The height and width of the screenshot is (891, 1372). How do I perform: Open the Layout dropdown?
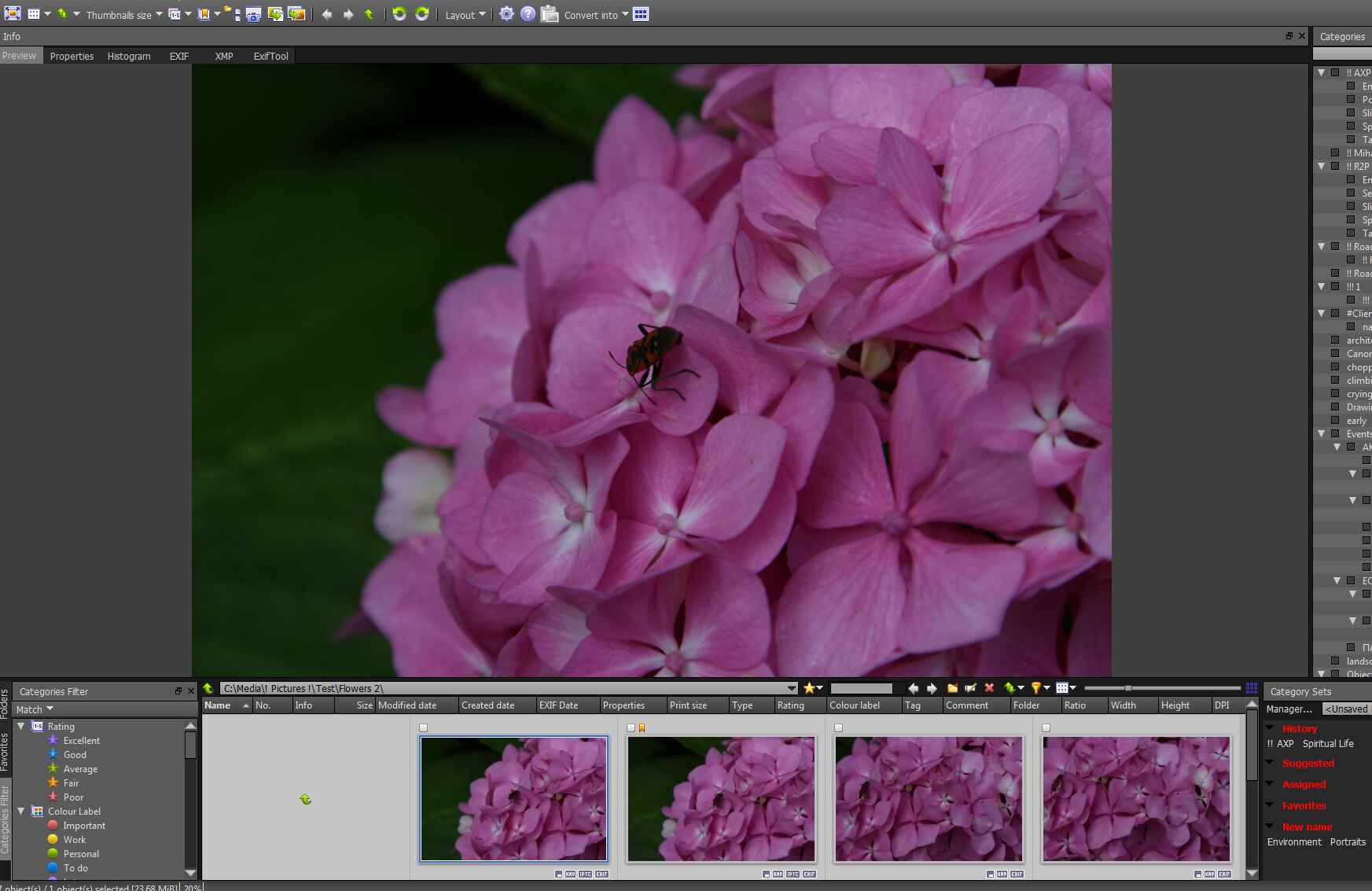point(465,15)
